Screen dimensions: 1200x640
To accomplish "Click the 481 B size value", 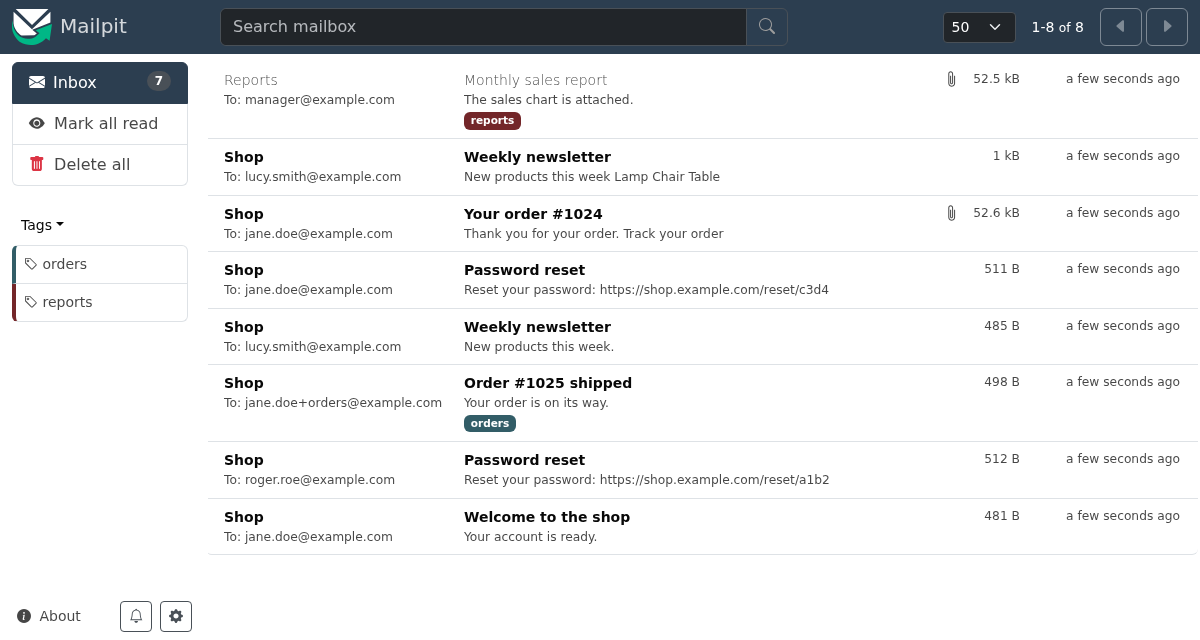I will coord(1002,516).
